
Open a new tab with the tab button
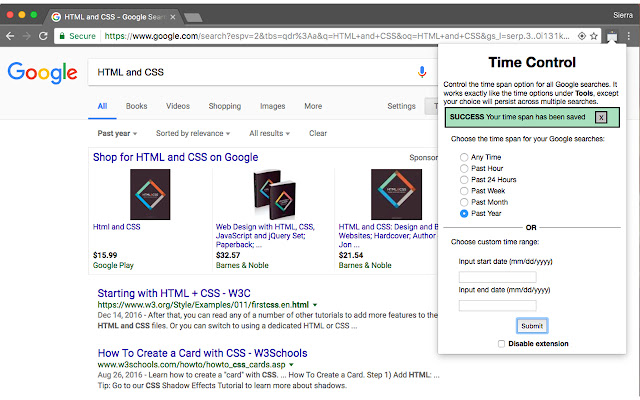point(193,17)
